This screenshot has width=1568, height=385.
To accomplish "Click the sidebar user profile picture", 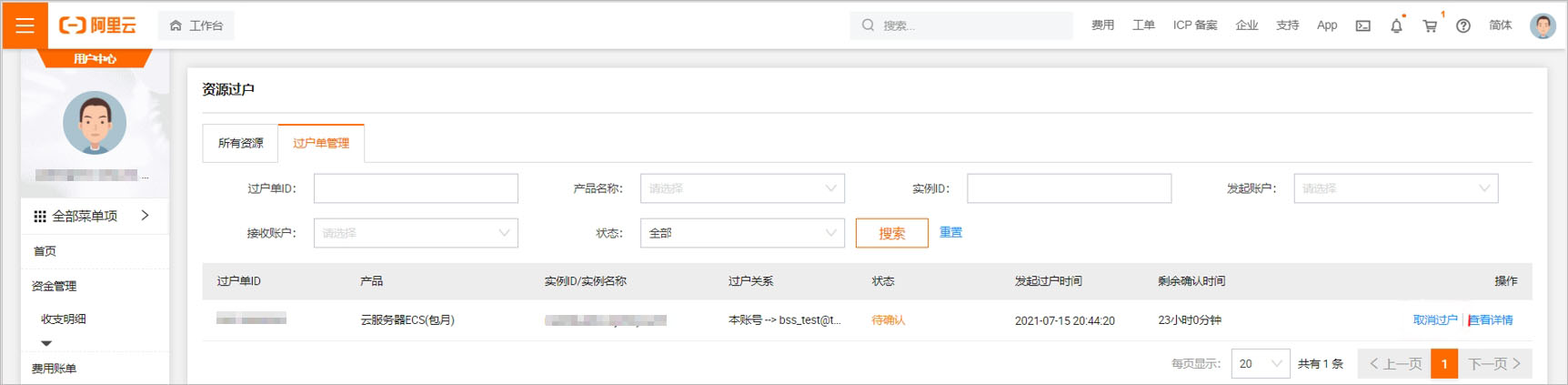I will (x=95, y=123).
